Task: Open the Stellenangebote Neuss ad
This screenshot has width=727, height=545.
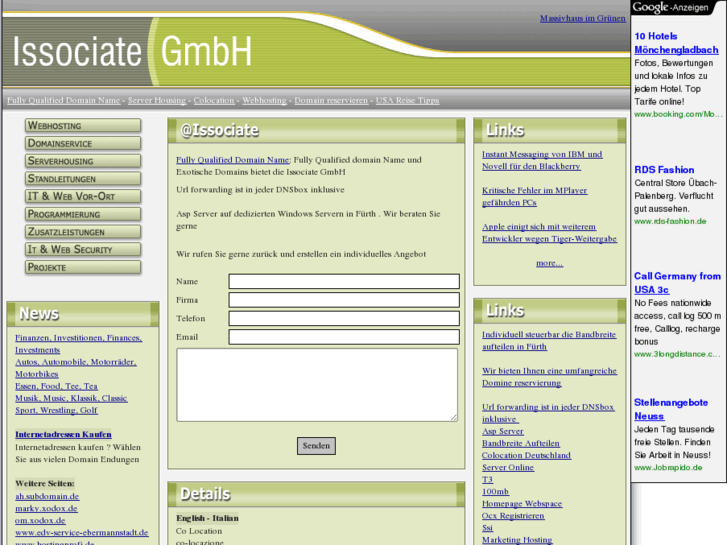Action: [x=671, y=409]
